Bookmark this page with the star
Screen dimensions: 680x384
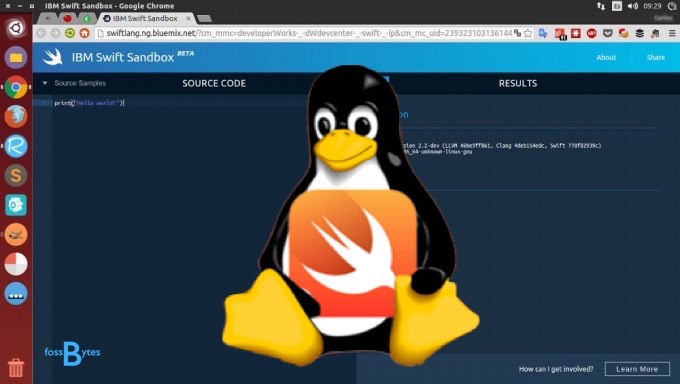(x=528, y=33)
